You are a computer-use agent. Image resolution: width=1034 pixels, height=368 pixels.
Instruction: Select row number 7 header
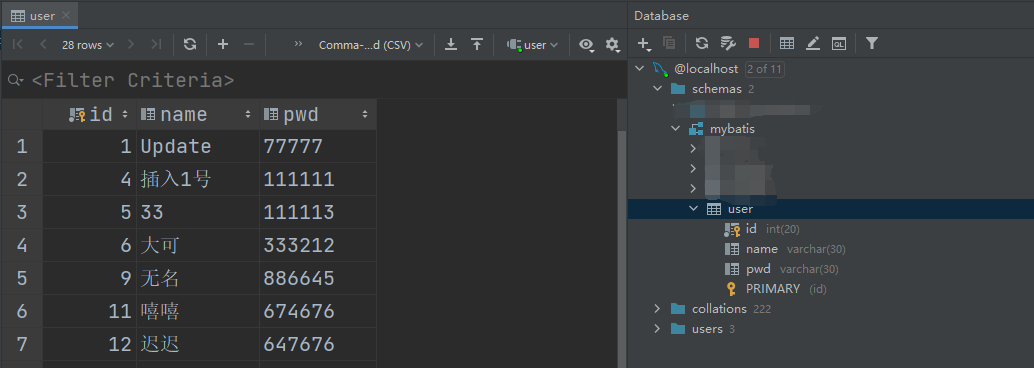click(22, 344)
